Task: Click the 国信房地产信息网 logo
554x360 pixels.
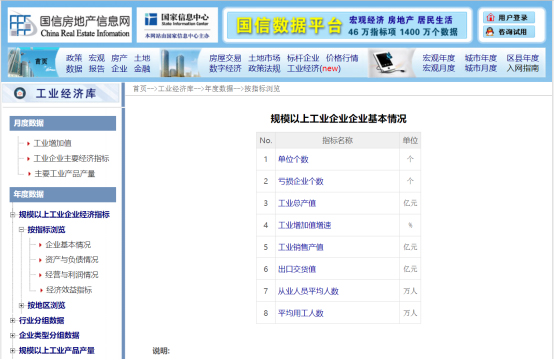Action: click(x=70, y=25)
